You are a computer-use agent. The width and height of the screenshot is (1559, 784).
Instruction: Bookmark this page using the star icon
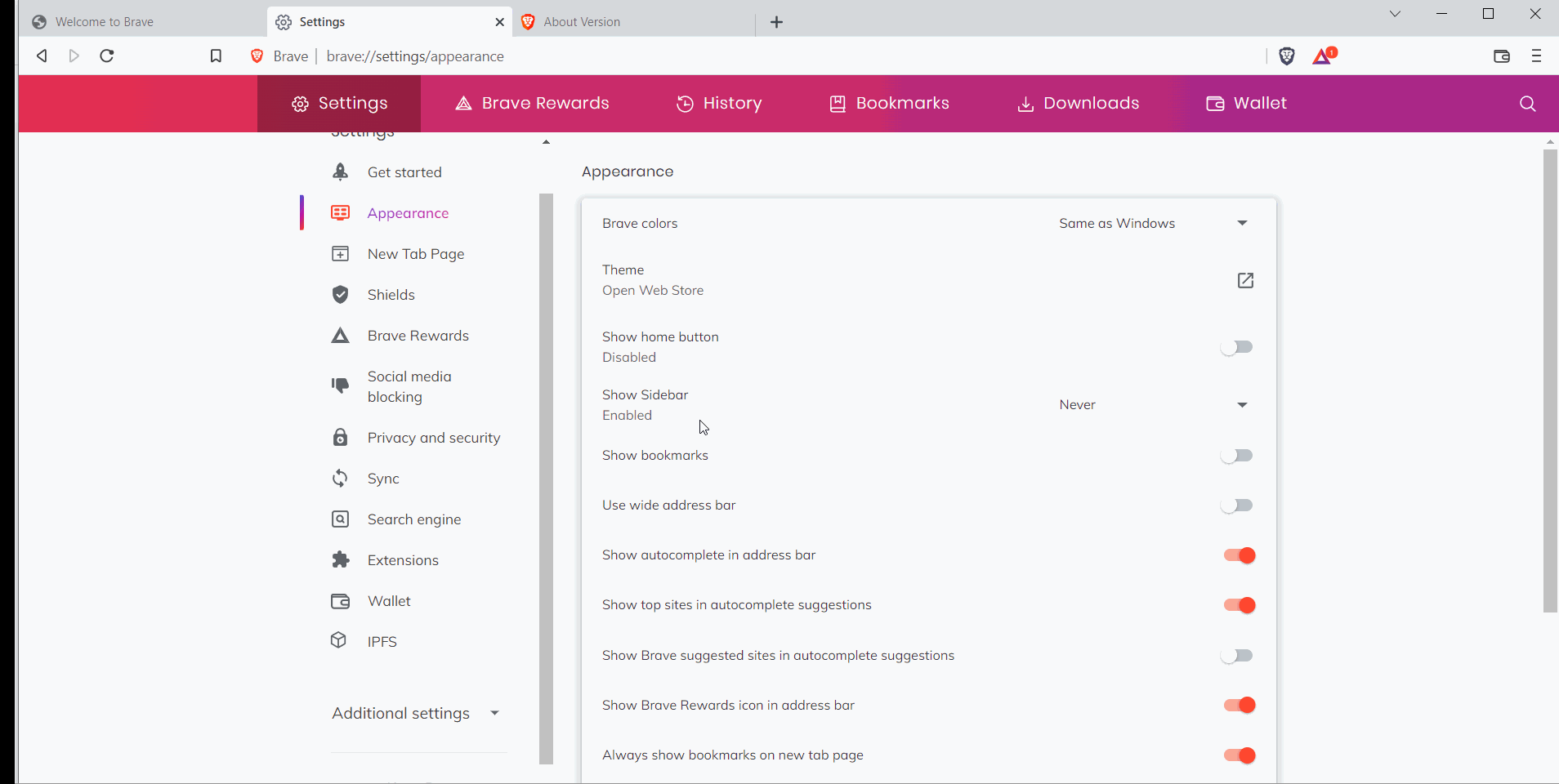(x=215, y=56)
